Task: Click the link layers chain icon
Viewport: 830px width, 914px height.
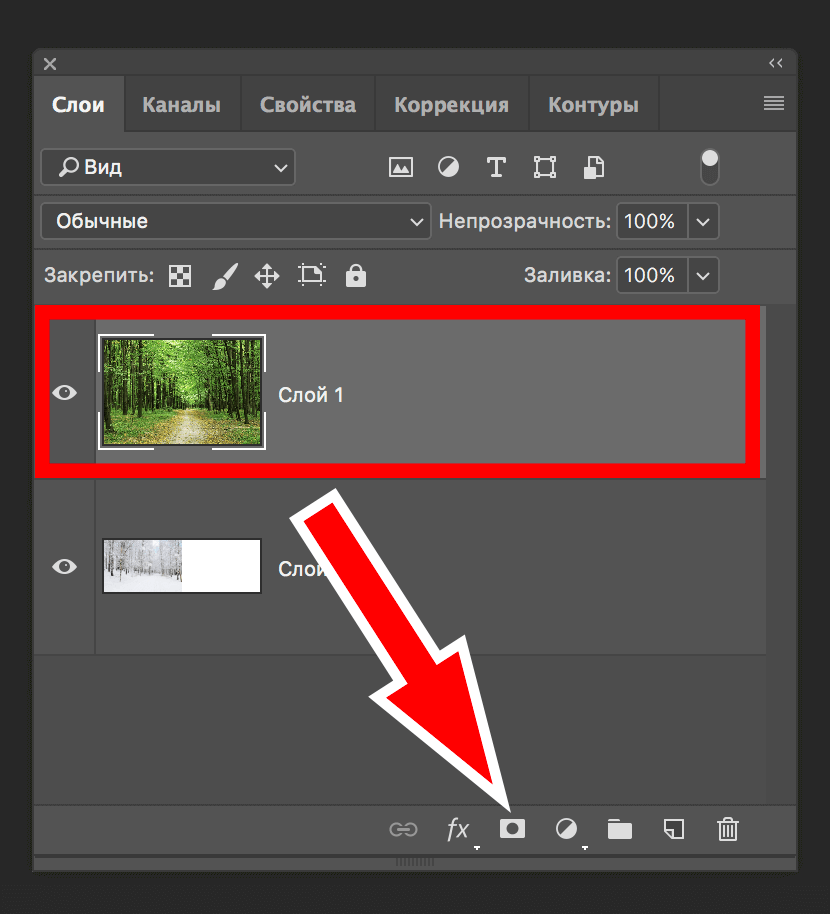Action: [402, 828]
